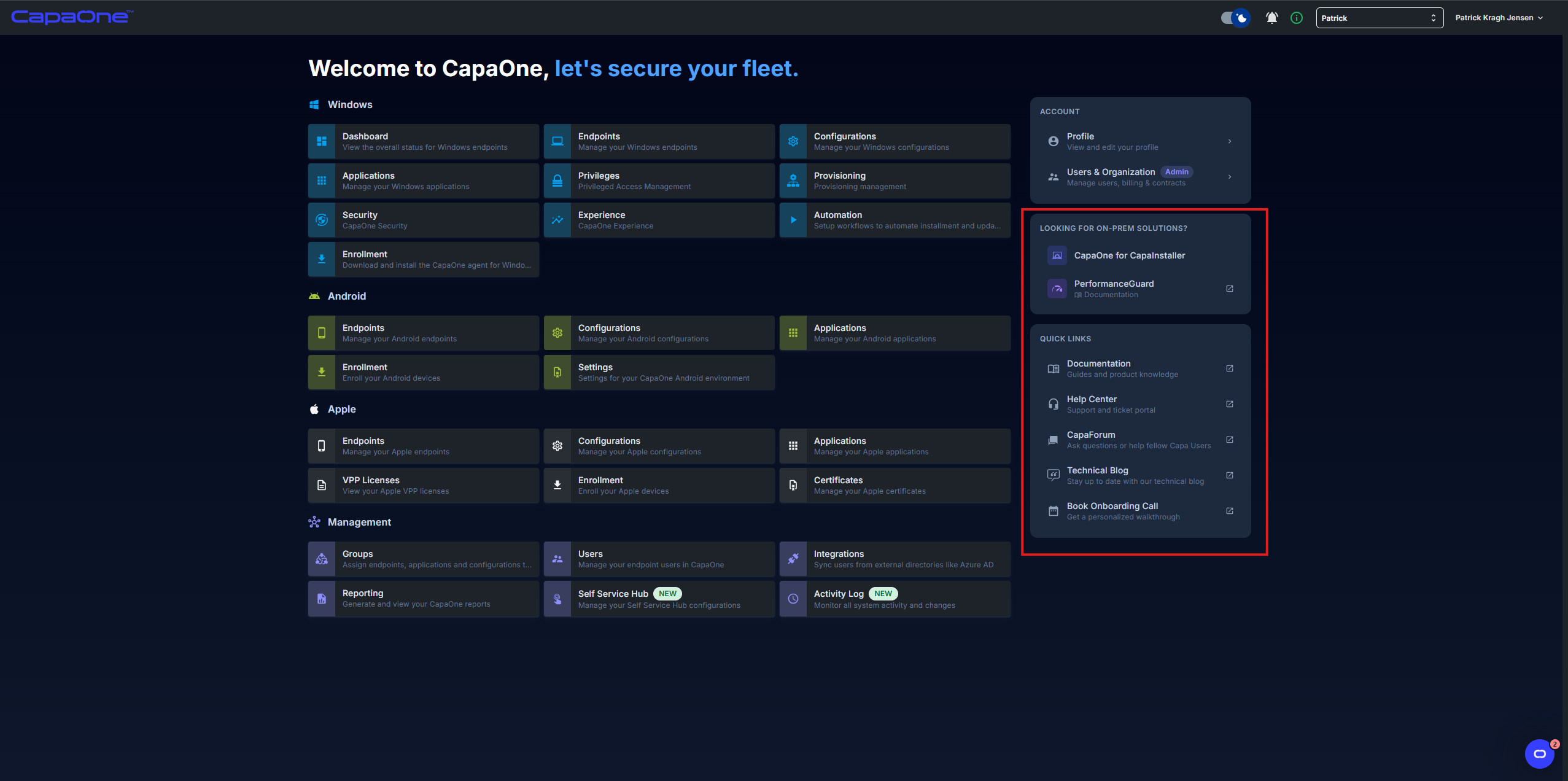This screenshot has height=781, width=1568.
Task: Click the Apple Configurations gear icon
Action: 557,446
